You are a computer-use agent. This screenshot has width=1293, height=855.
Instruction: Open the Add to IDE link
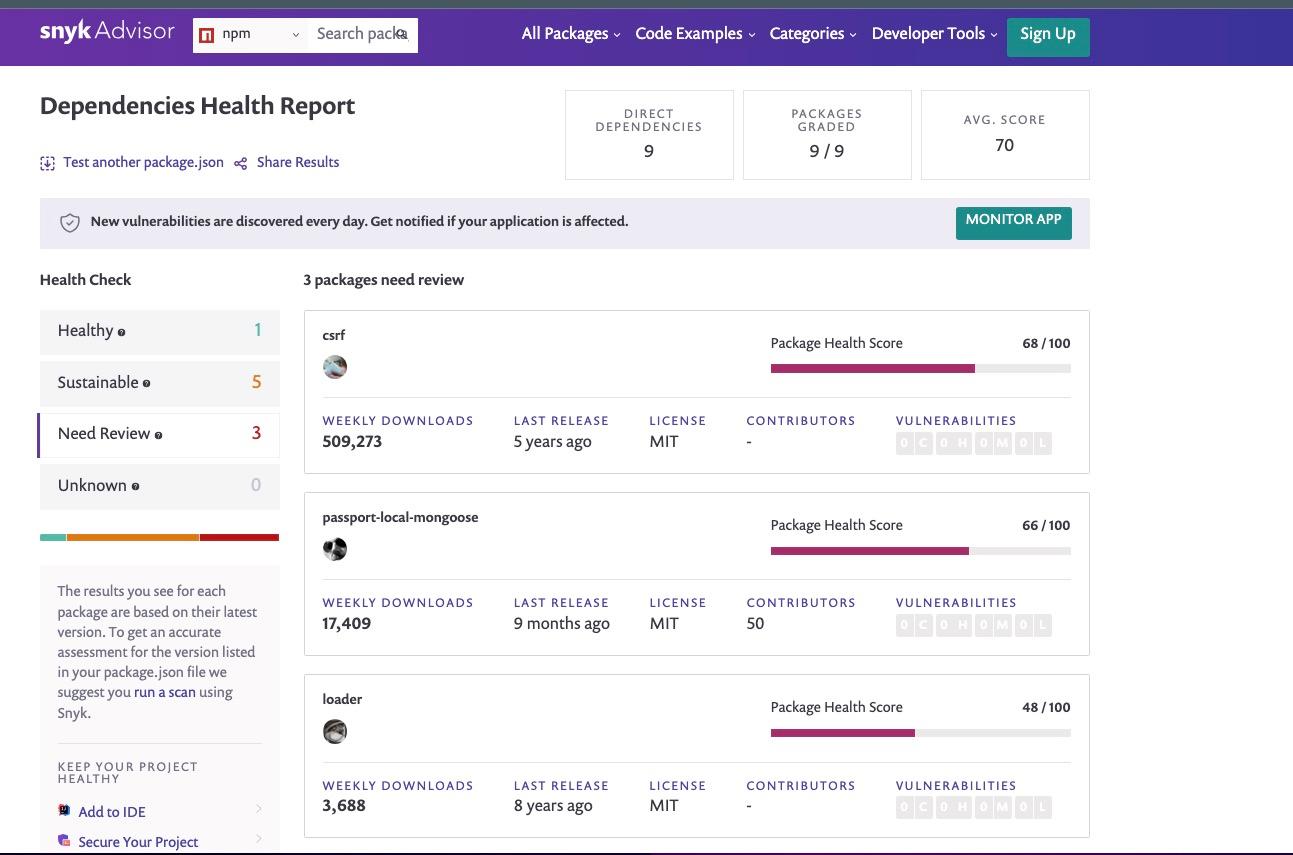[112, 812]
